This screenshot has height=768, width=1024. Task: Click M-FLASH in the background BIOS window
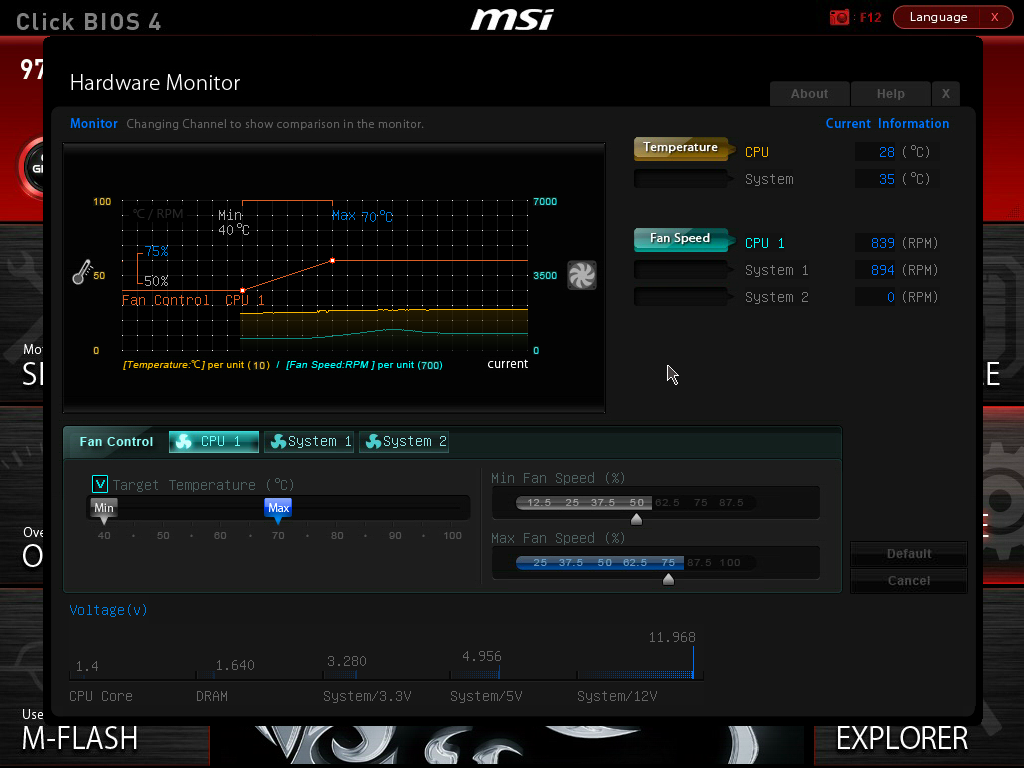point(80,738)
